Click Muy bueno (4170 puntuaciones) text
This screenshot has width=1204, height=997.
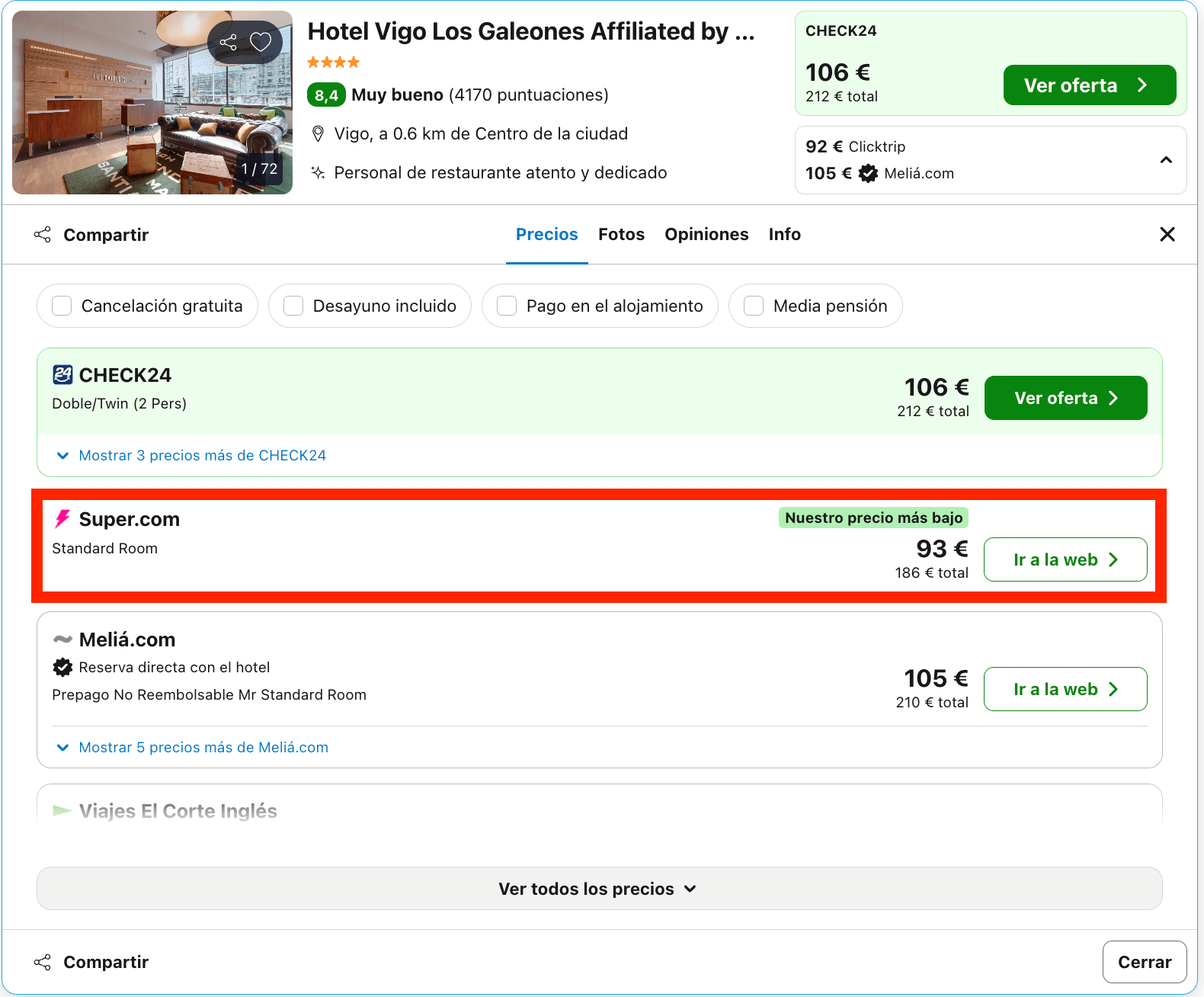[x=480, y=95]
